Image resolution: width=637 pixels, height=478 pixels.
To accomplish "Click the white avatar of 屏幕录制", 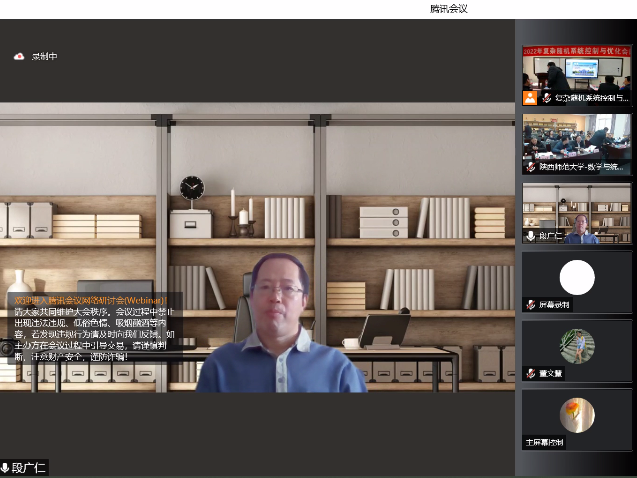I will click(577, 277).
